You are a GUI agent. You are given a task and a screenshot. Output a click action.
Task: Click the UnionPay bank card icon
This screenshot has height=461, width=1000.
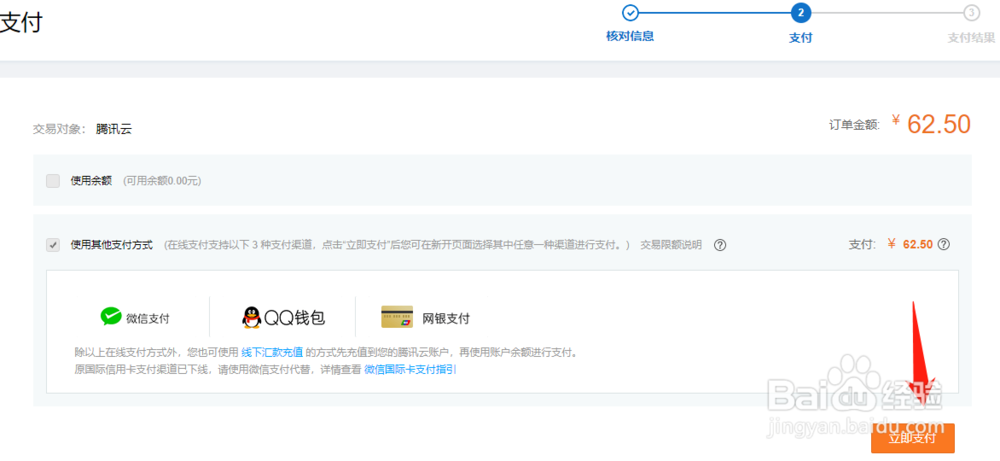397,317
